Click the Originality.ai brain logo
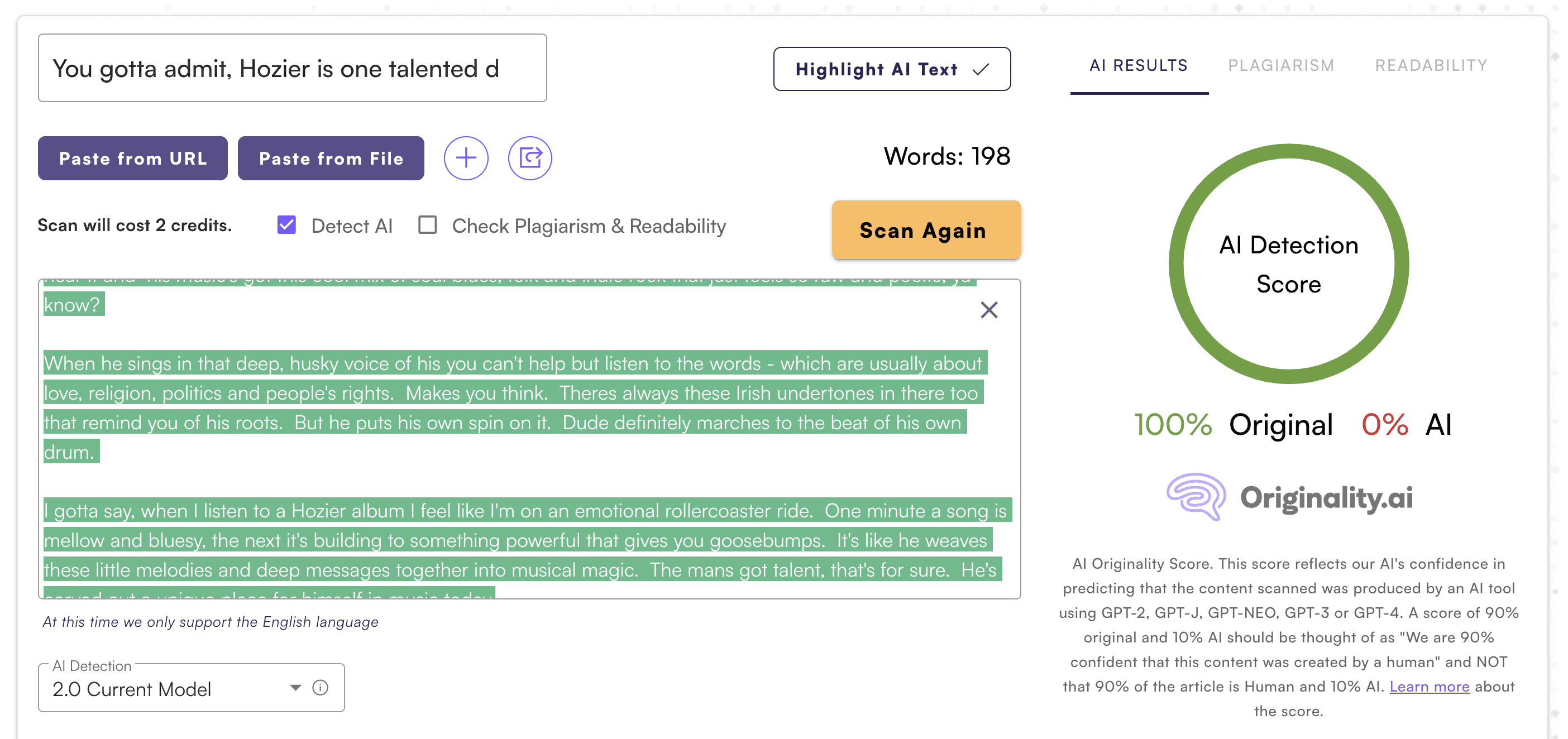The image size is (1568, 739). click(1196, 497)
